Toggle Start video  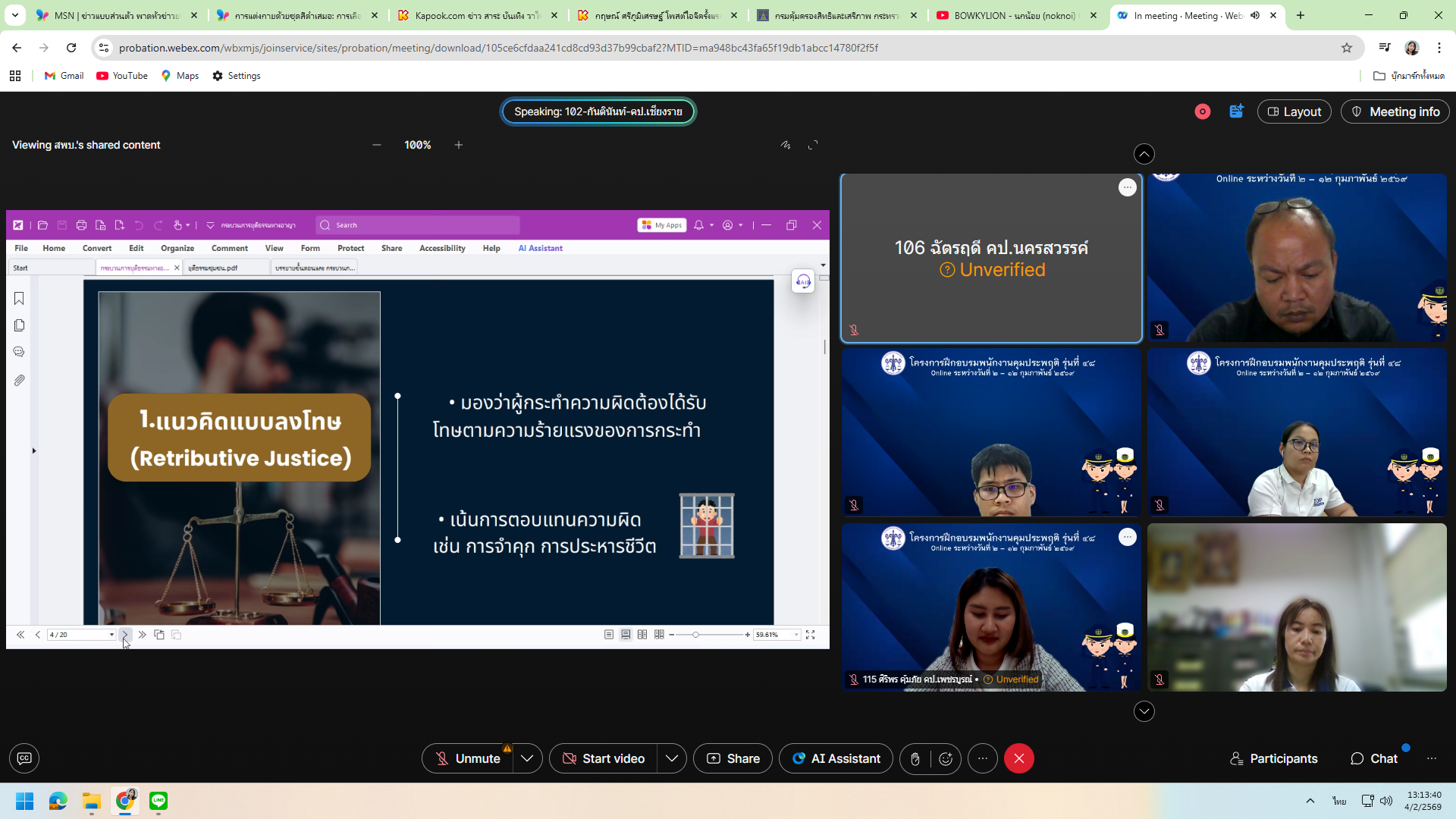(604, 758)
